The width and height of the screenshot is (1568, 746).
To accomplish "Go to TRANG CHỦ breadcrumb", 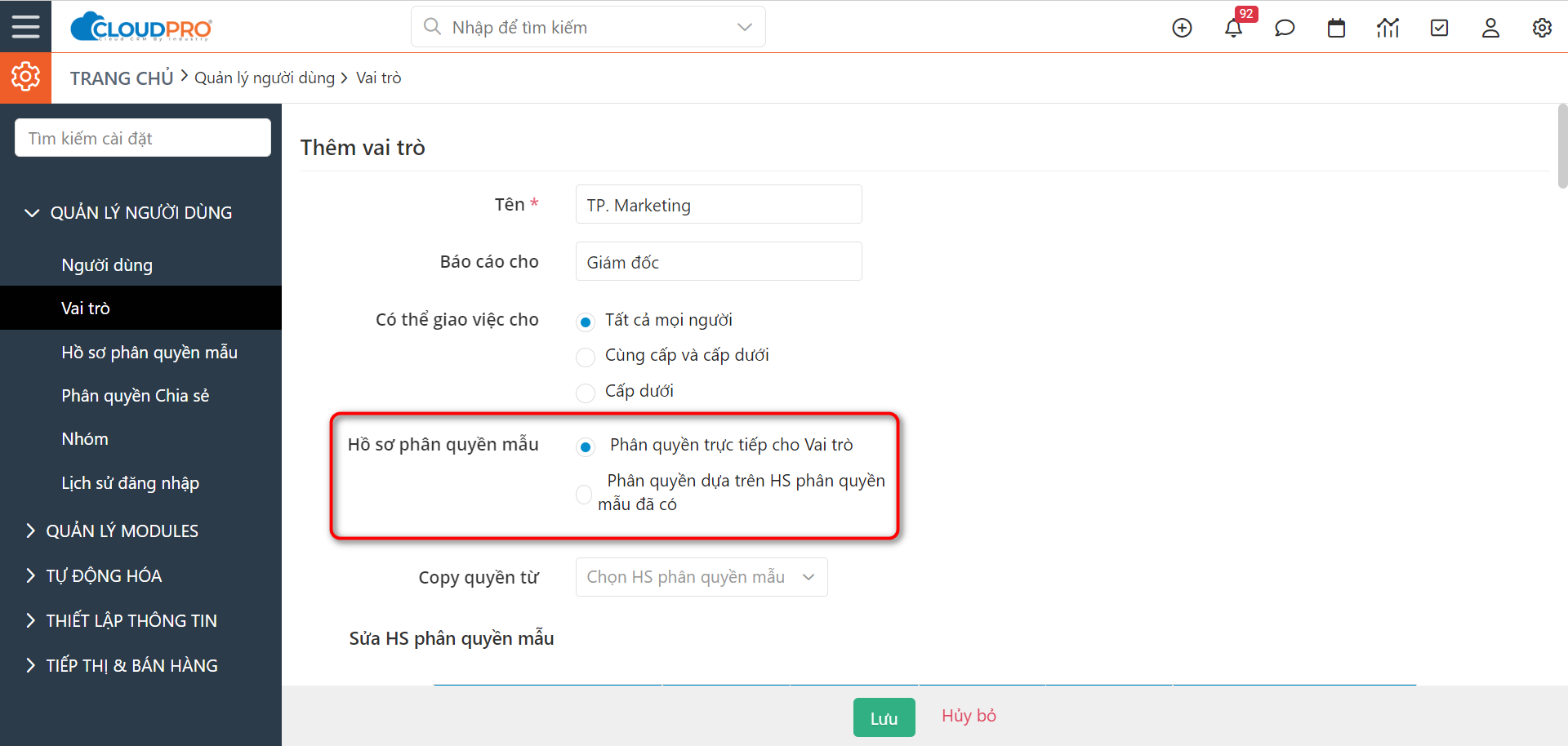I will click(x=122, y=78).
